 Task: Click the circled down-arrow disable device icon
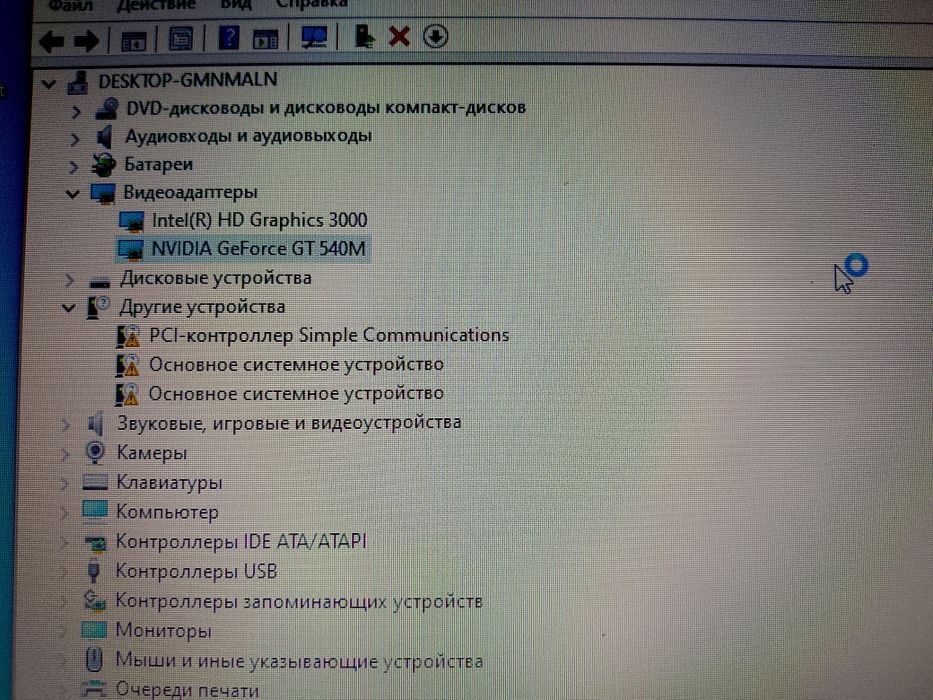436,36
